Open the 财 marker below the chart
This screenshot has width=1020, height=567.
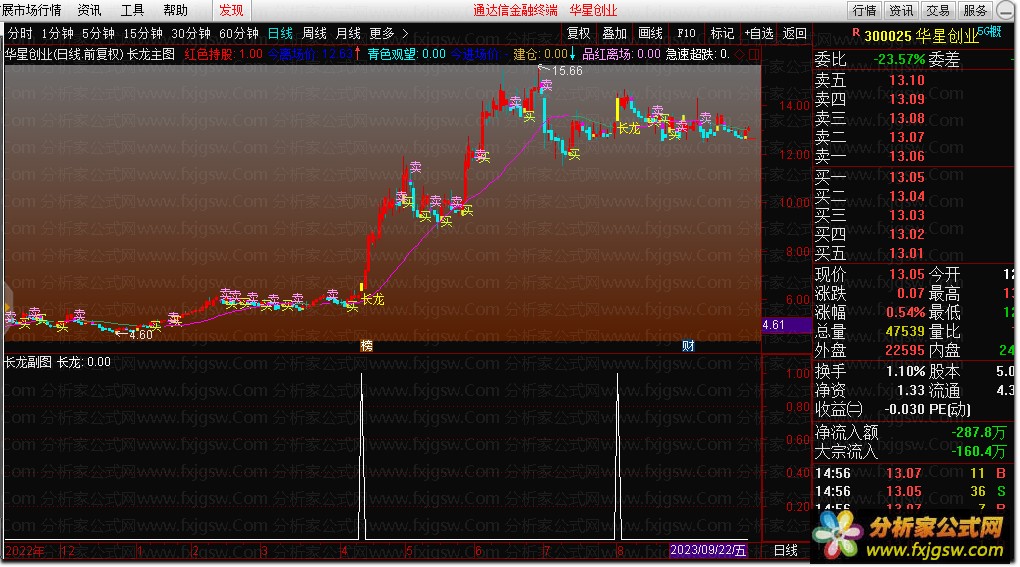click(x=688, y=346)
